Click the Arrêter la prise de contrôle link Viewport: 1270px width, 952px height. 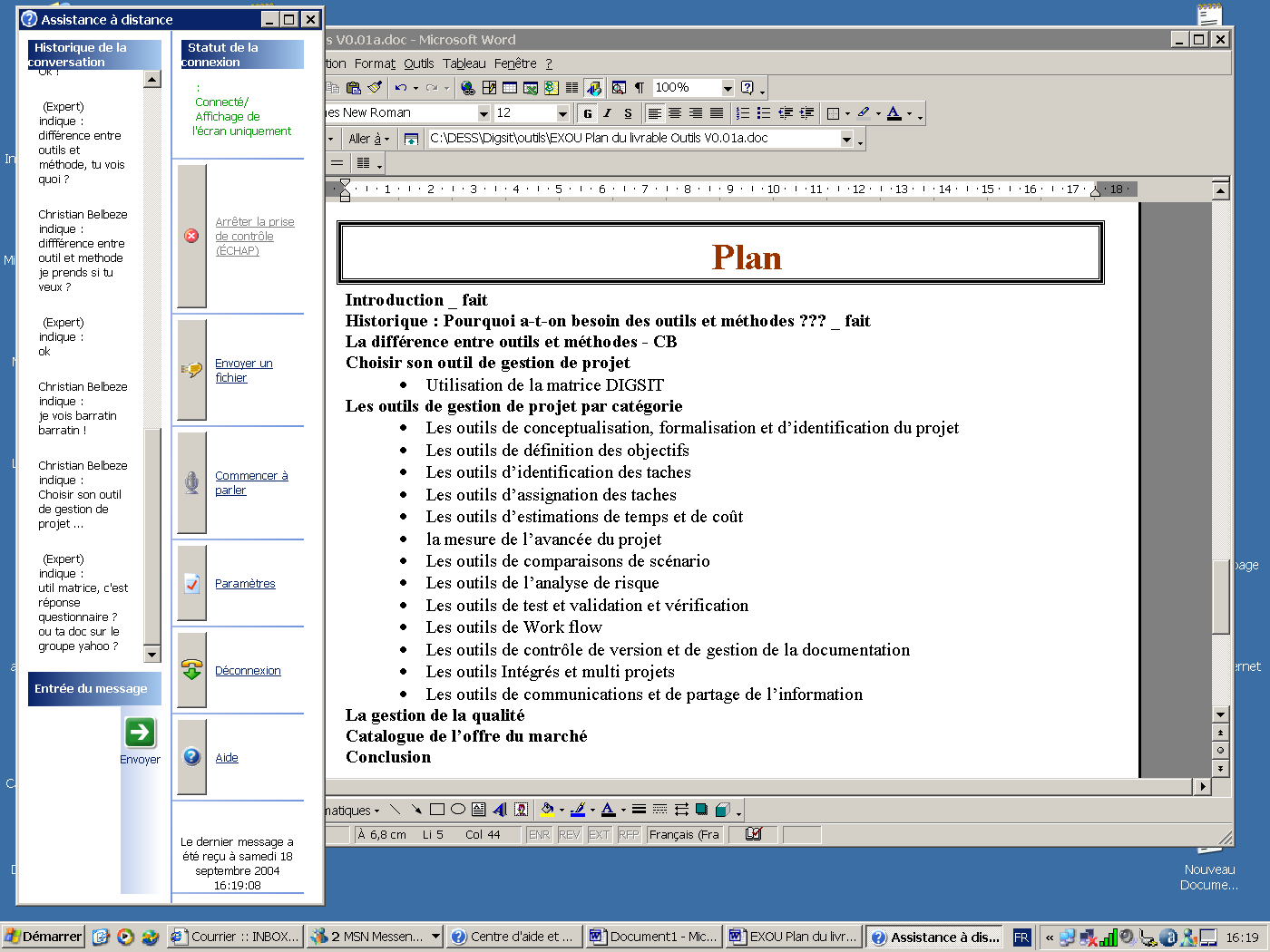255,236
